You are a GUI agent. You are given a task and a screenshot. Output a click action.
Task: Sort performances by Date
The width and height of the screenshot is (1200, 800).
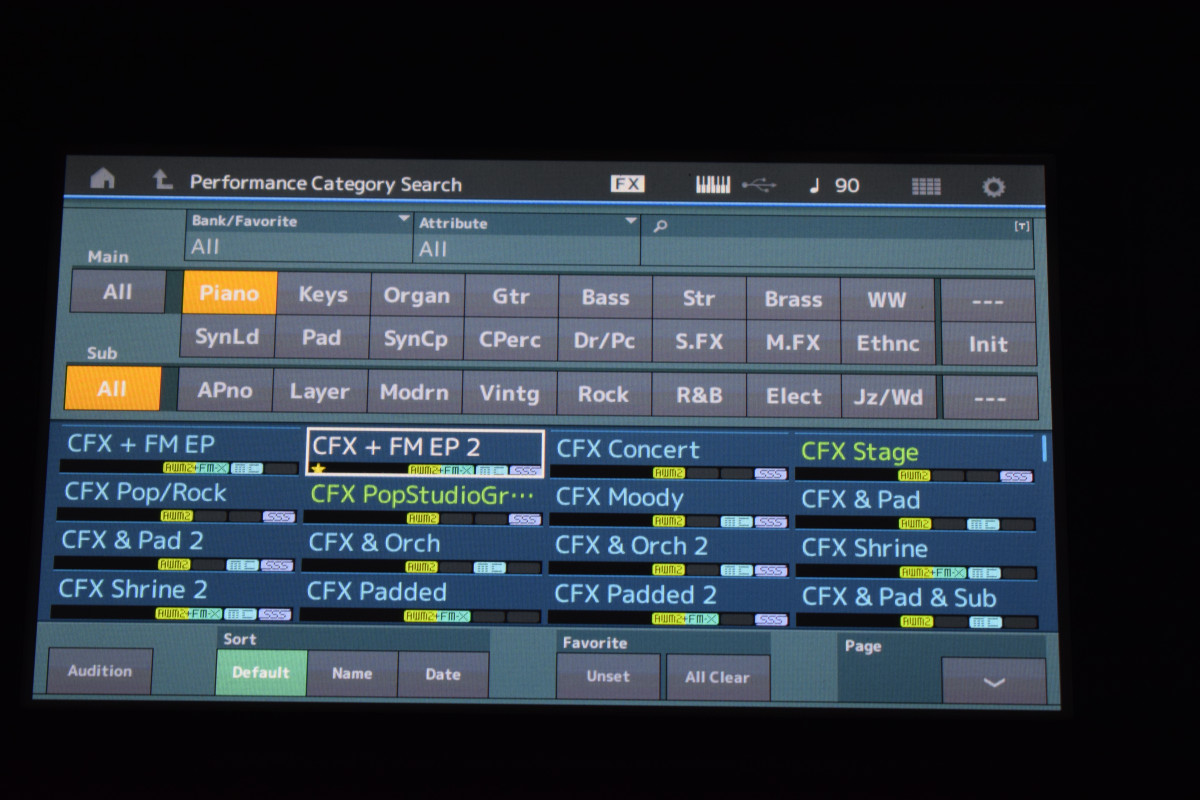point(443,674)
